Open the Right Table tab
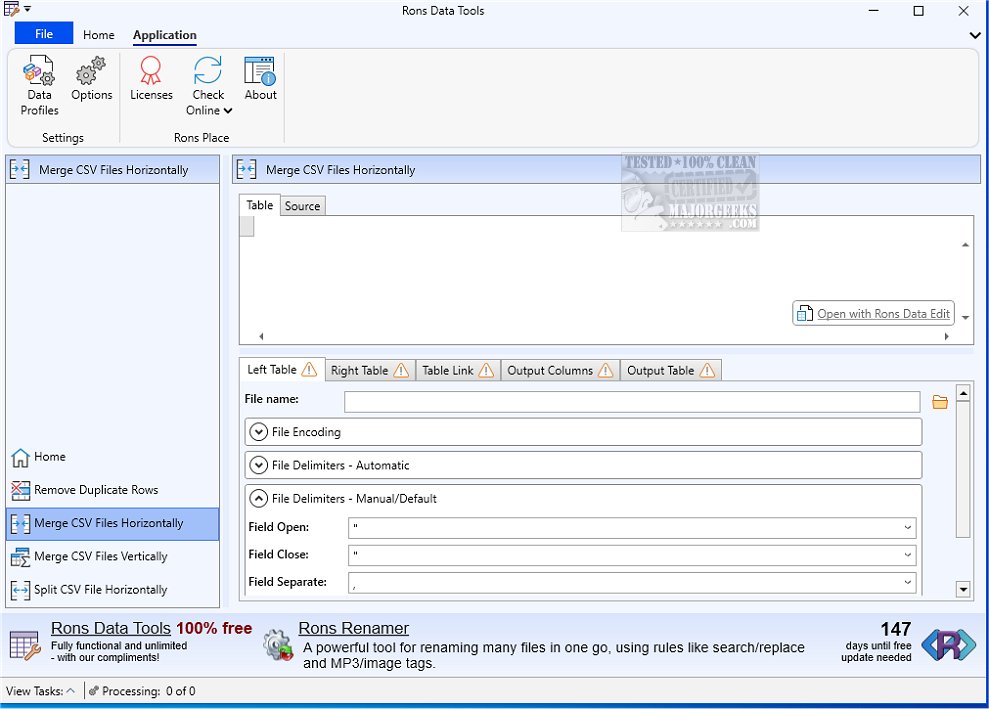 [x=370, y=370]
